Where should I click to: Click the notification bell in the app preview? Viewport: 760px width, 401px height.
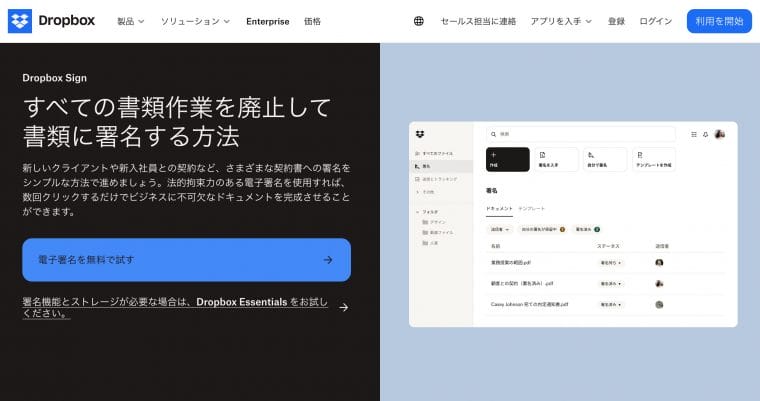click(705, 134)
